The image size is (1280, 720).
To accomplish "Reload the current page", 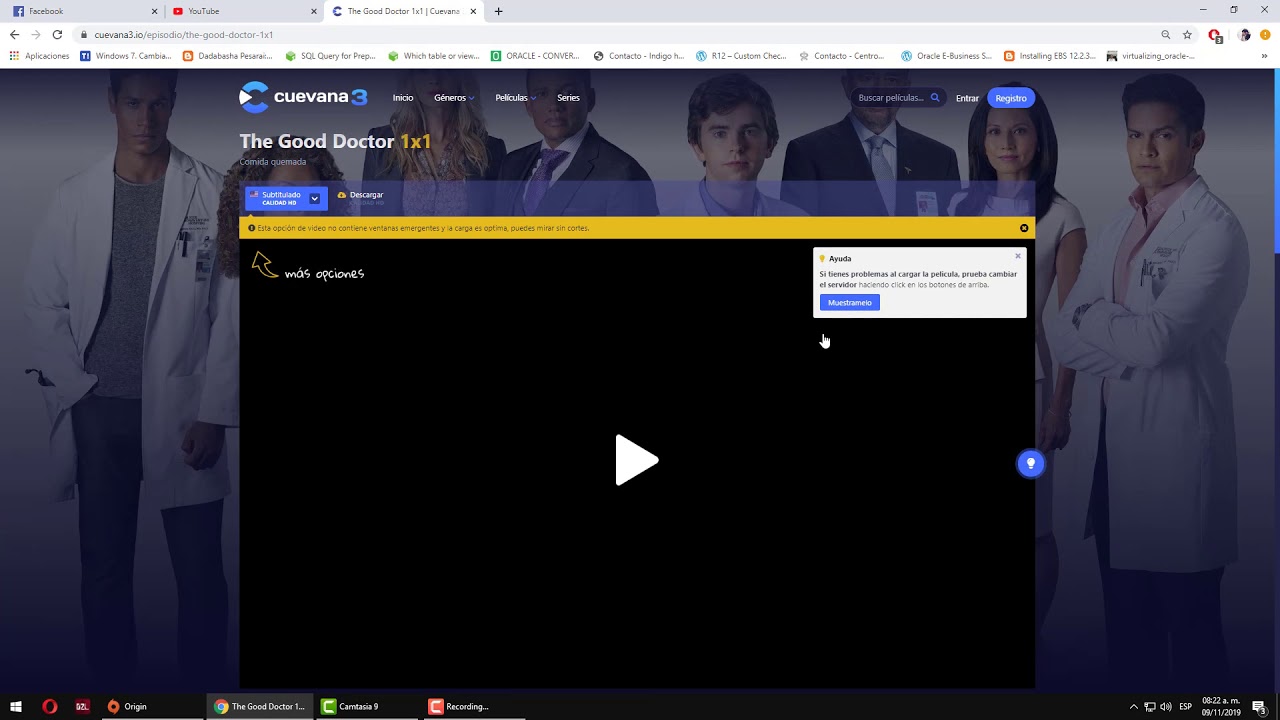I will [x=57, y=34].
